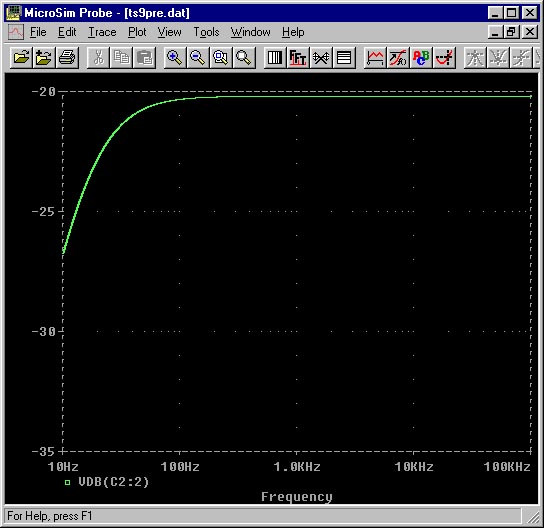Click the Eval Goal Function icon

coord(398,58)
